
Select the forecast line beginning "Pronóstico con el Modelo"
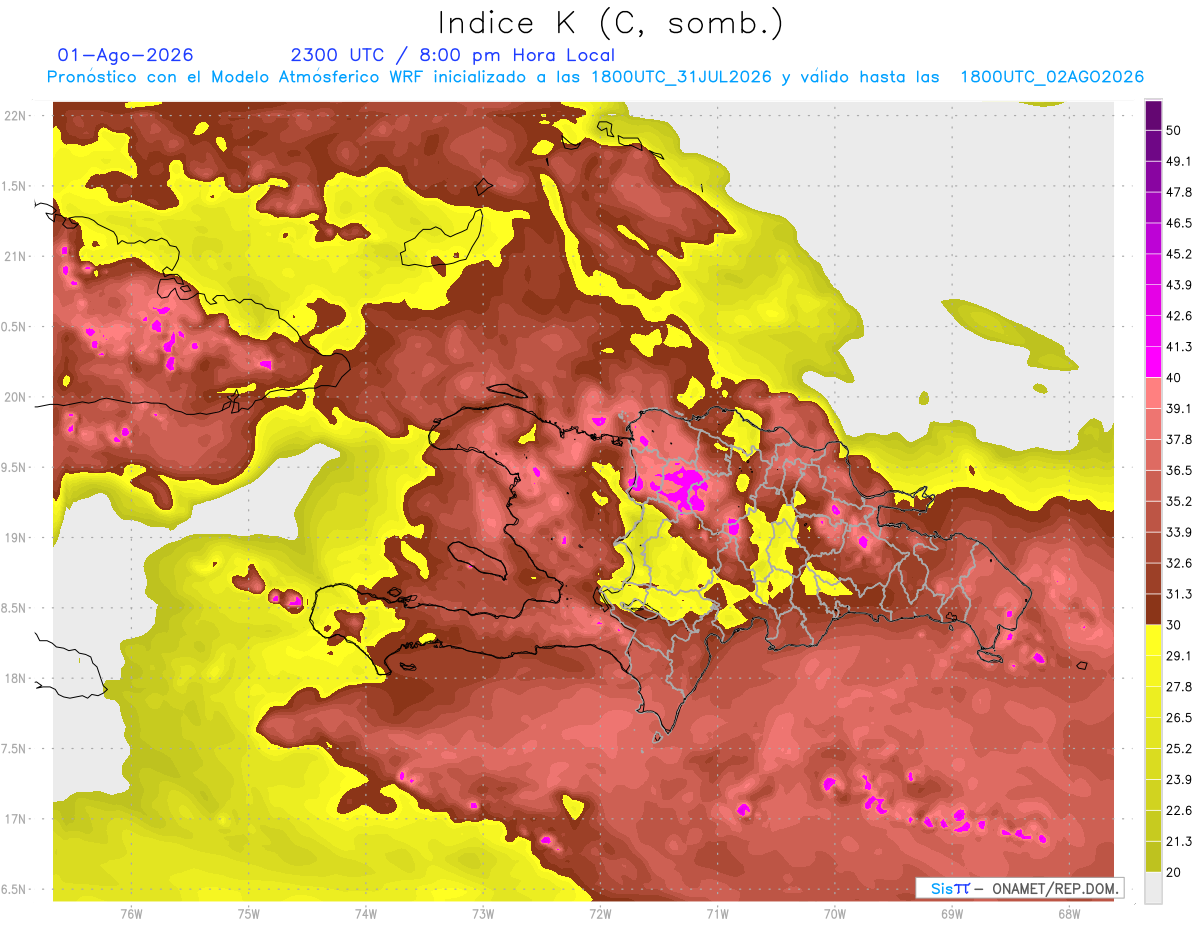(x=595, y=77)
